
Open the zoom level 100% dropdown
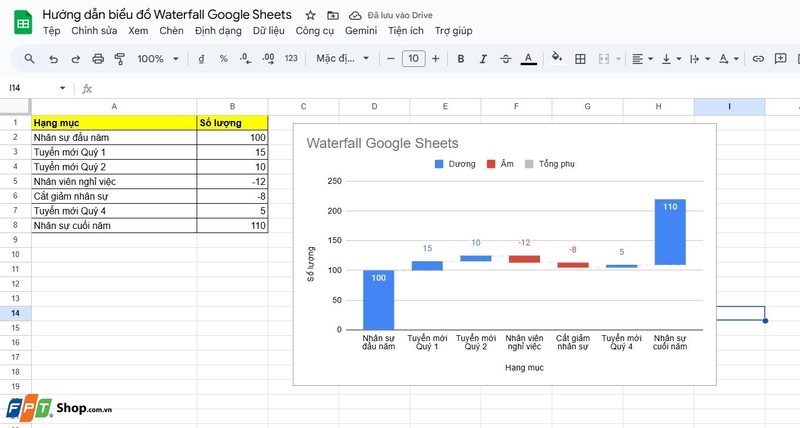coord(158,59)
